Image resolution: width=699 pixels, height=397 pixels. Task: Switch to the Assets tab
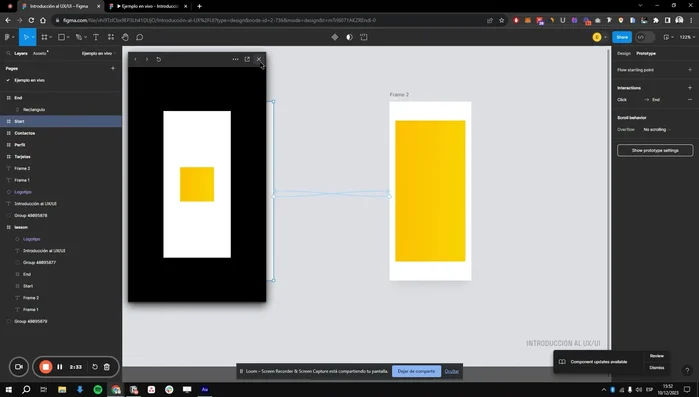tap(40, 53)
